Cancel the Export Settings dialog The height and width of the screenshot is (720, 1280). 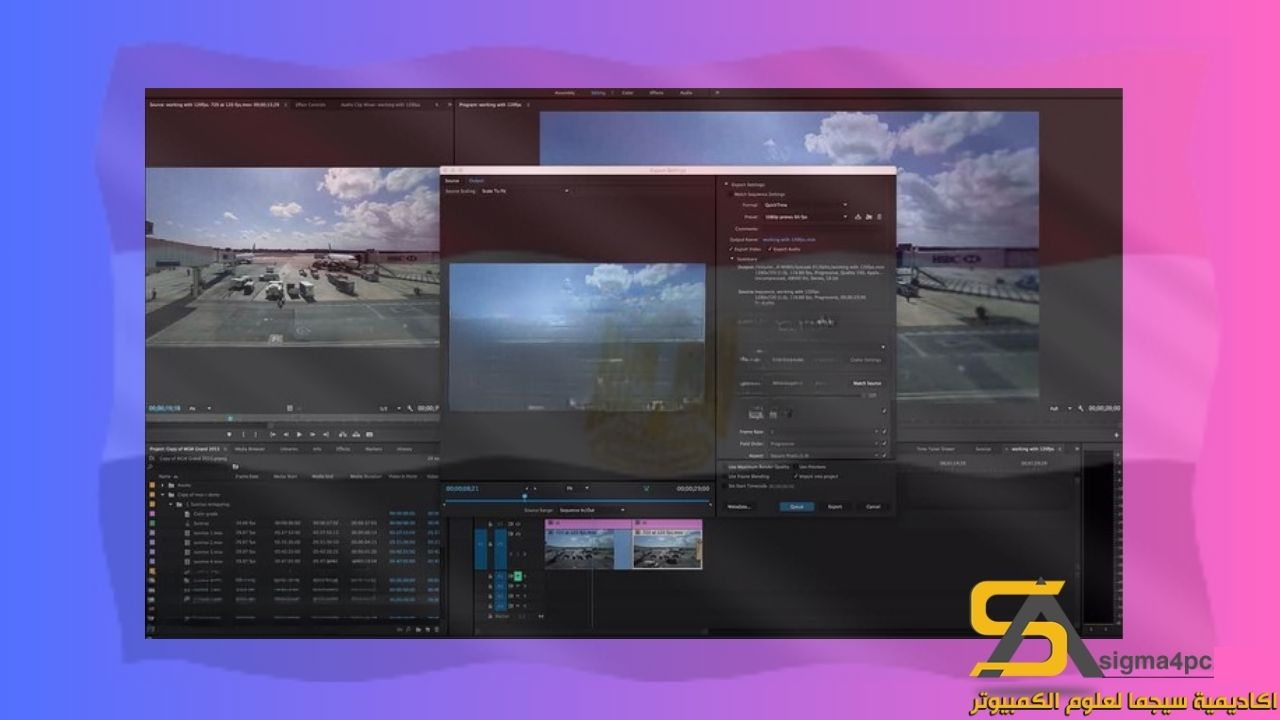873,507
